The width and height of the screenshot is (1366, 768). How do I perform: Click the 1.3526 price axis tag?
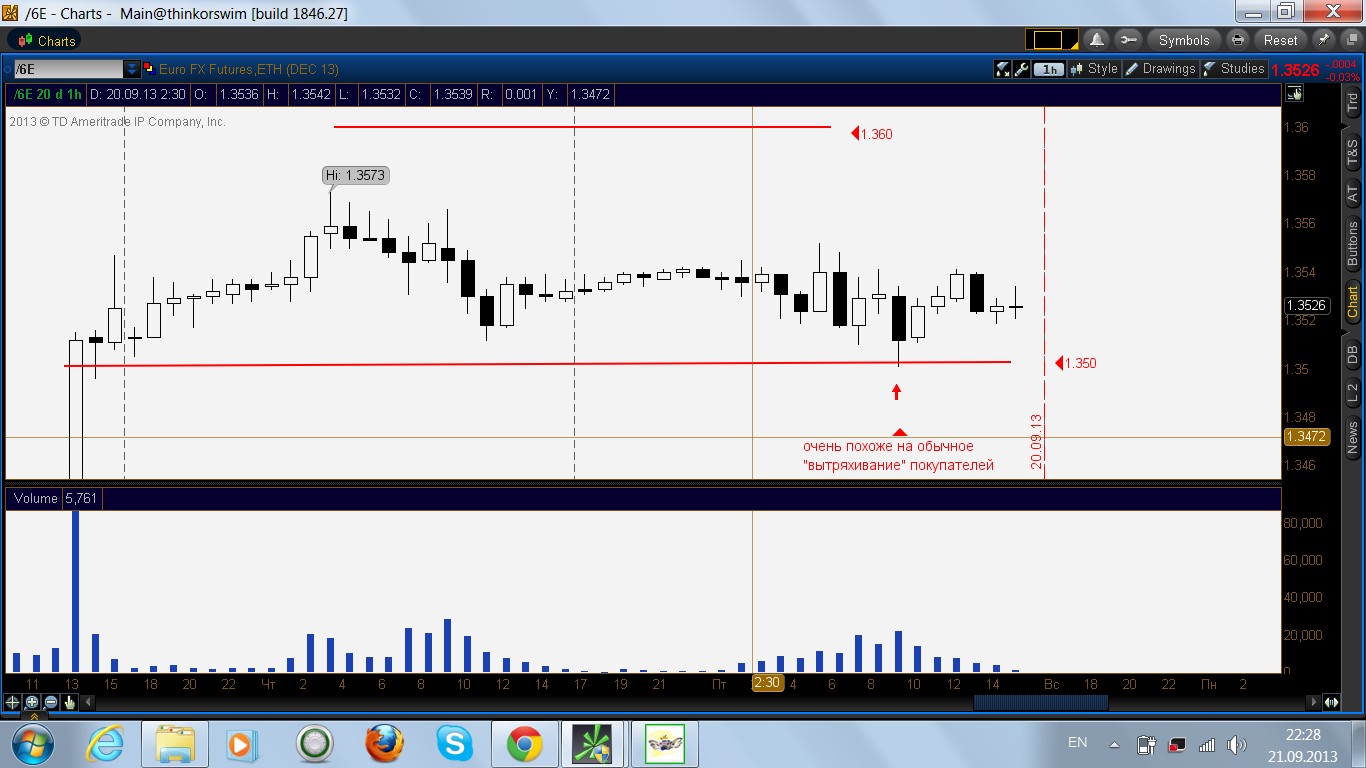coord(1306,306)
